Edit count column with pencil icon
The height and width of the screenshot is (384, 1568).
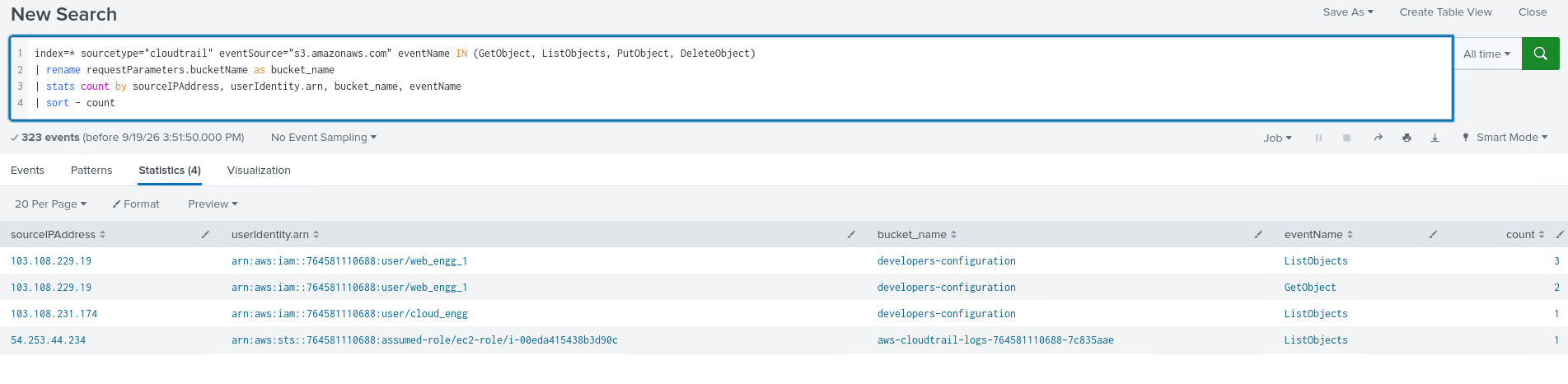coord(1559,235)
